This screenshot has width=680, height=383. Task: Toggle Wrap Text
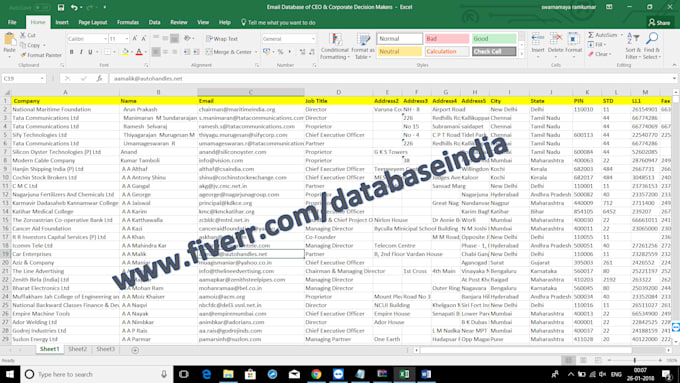tap(222, 39)
